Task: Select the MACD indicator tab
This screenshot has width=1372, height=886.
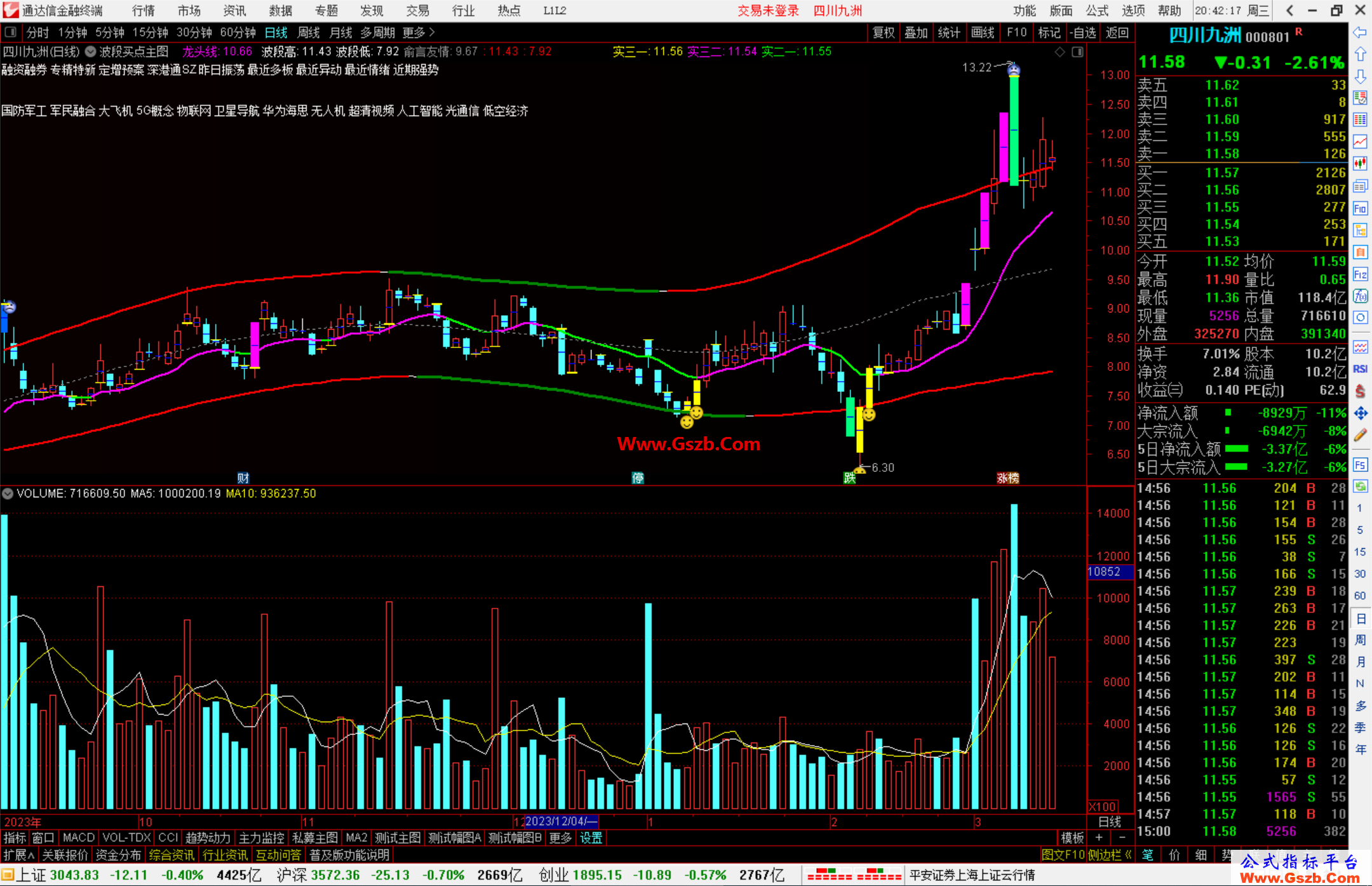Action: 79,838
